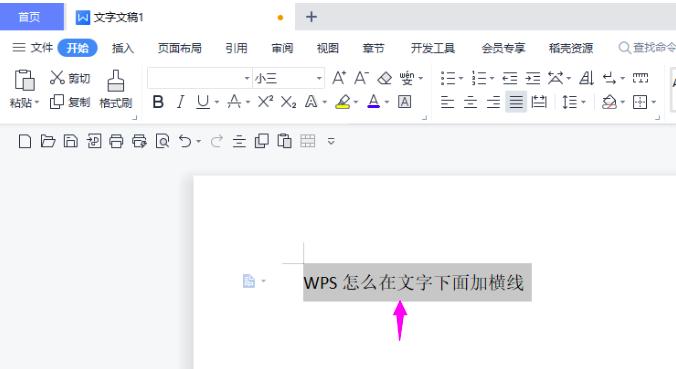The width and height of the screenshot is (676, 369).
Task: Increase font size with A+ icon
Action: click(338, 78)
